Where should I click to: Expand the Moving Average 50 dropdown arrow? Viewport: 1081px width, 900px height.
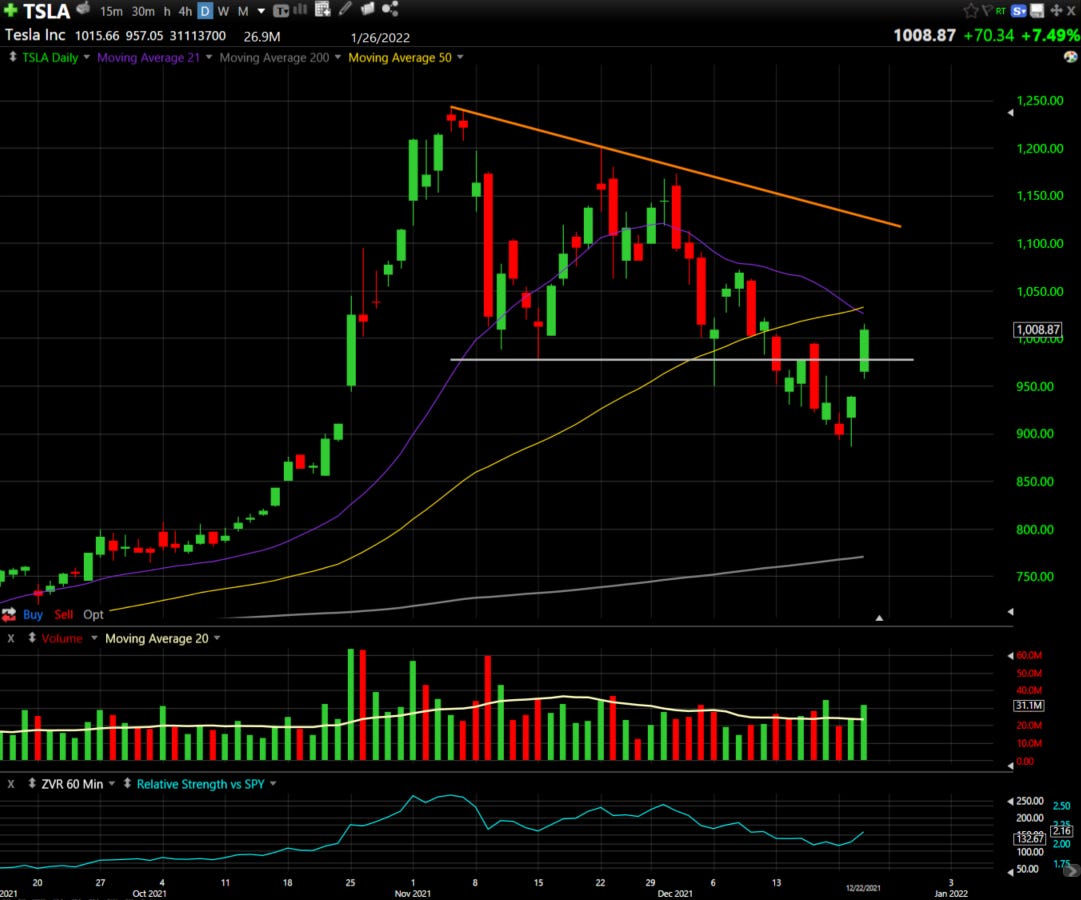[x=460, y=57]
